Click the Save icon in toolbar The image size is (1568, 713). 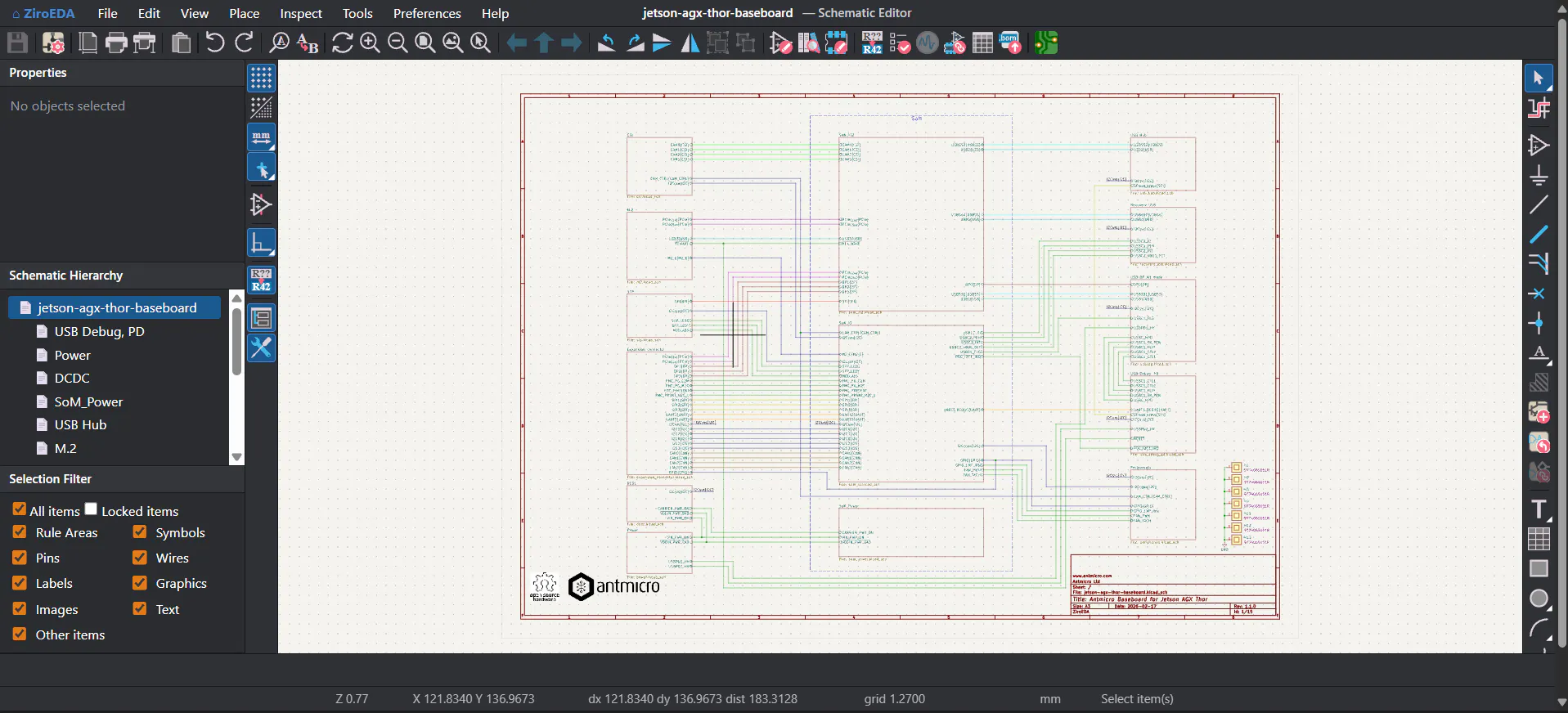(17, 43)
